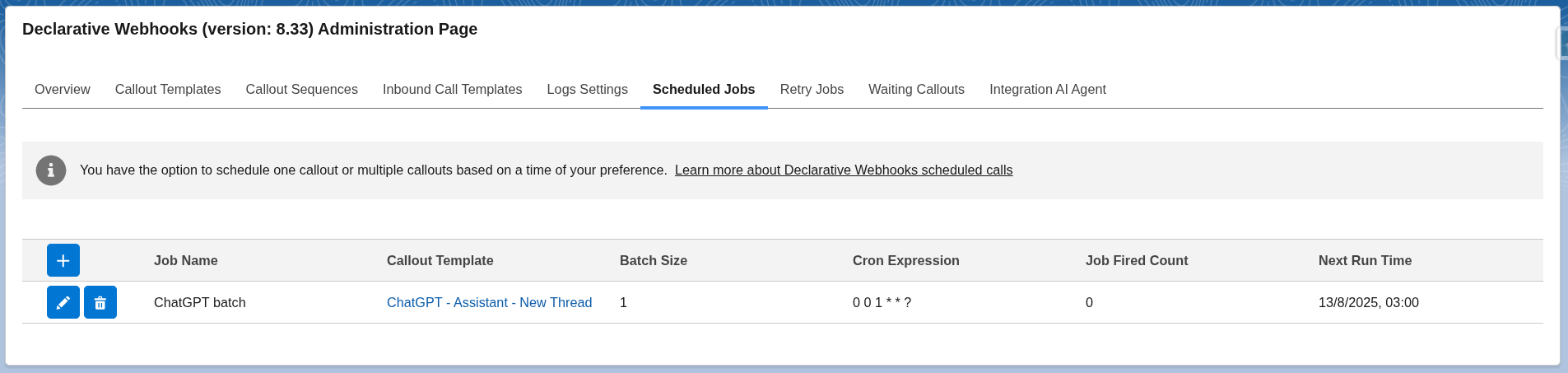Go to the Integration AI Agent tab
The image size is (1568, 373).
tap(1047, 89)
